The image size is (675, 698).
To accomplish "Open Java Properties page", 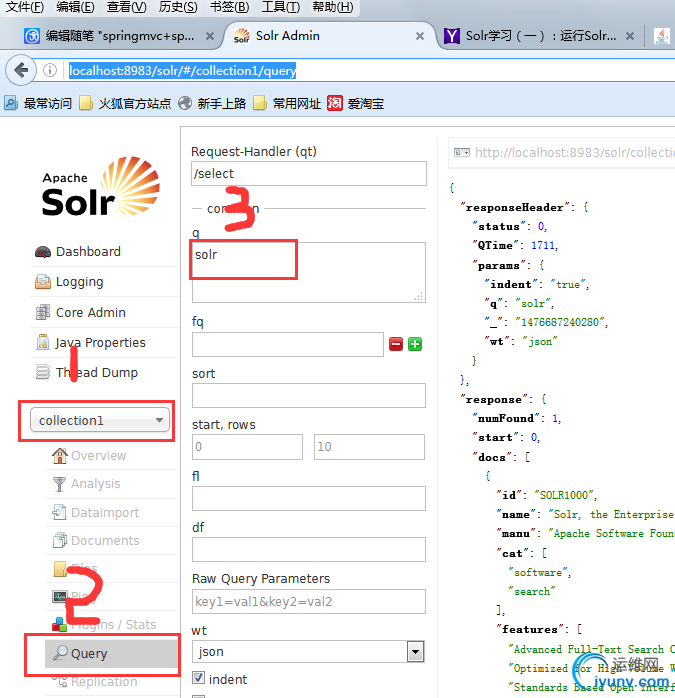I will pos(100,342).
